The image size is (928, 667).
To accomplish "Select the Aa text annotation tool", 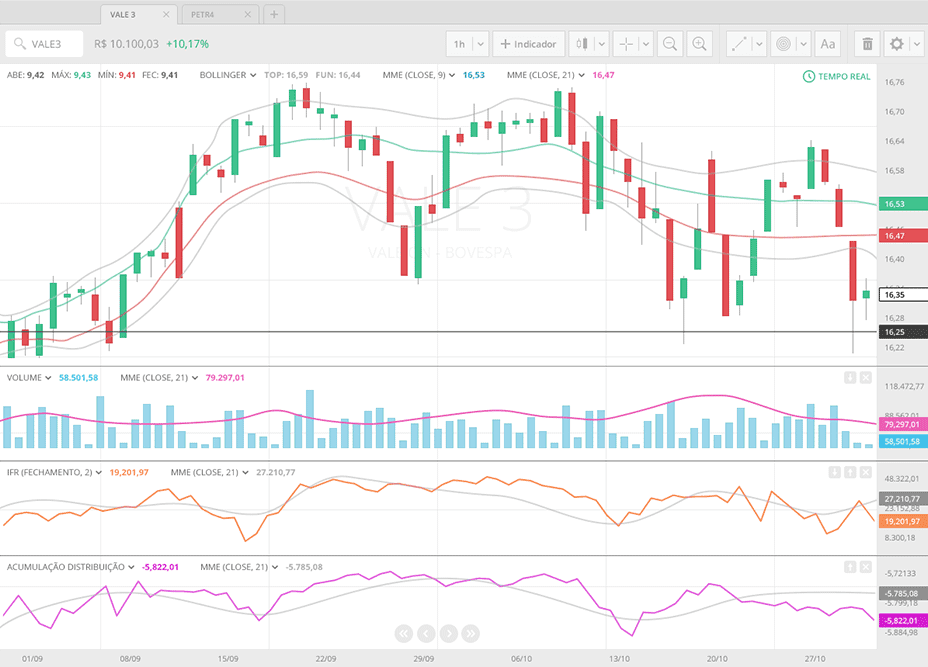I will 827,44.
